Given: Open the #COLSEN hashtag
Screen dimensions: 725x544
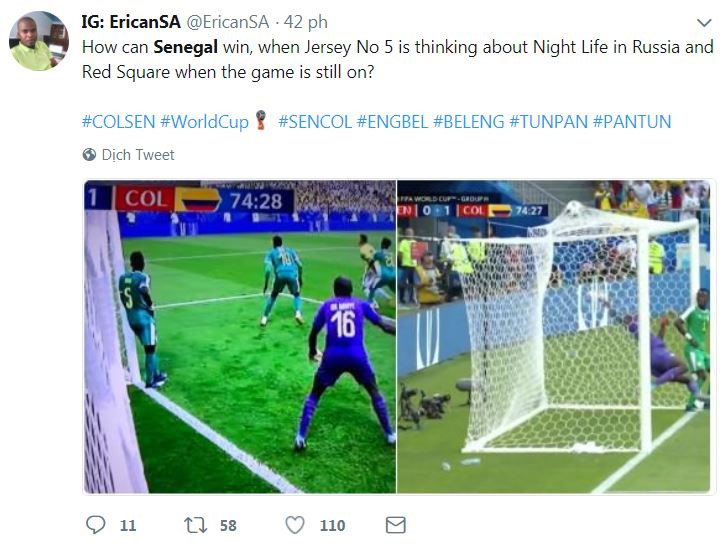Looking at the screenshot, I should coord(117,122).
